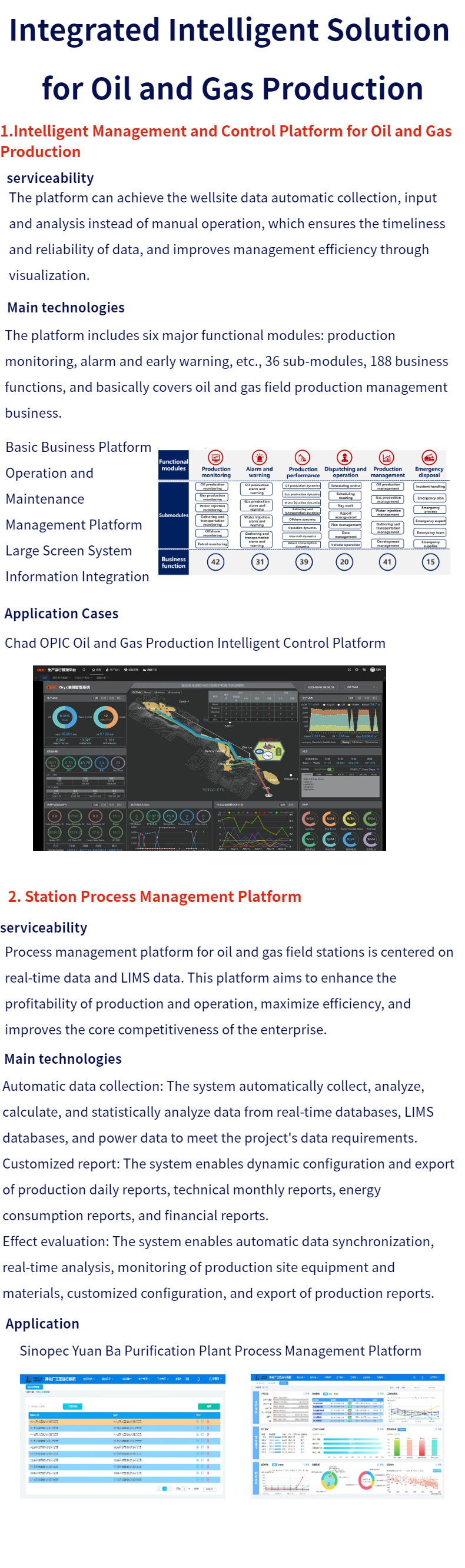Image resolution: width=465 pixels, height=1568 pixels.
Task: Click the Dispatching and operation worker icon
Action: 344,457
